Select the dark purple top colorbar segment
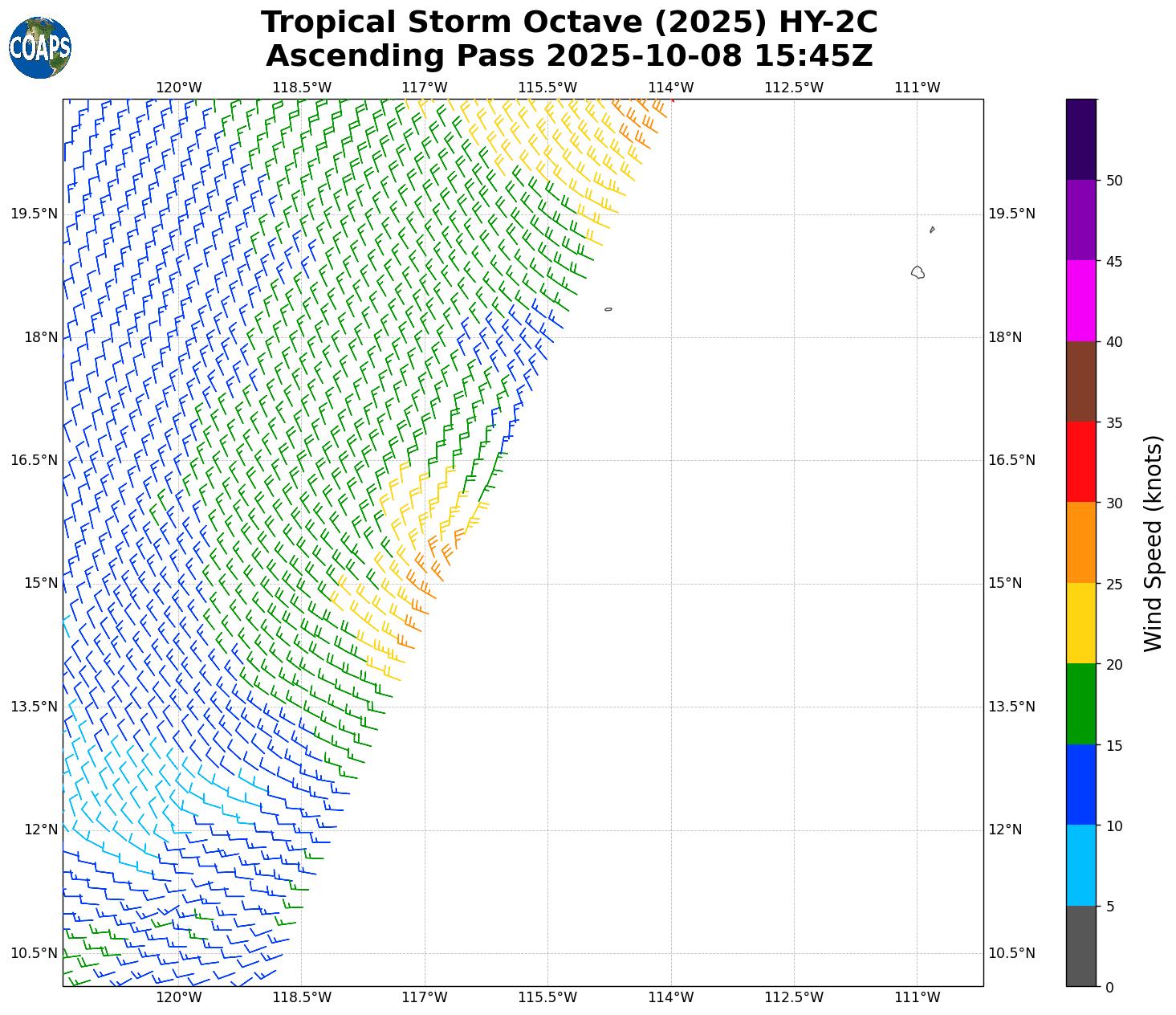The image size is (1176, 1015). point(1080,139)
